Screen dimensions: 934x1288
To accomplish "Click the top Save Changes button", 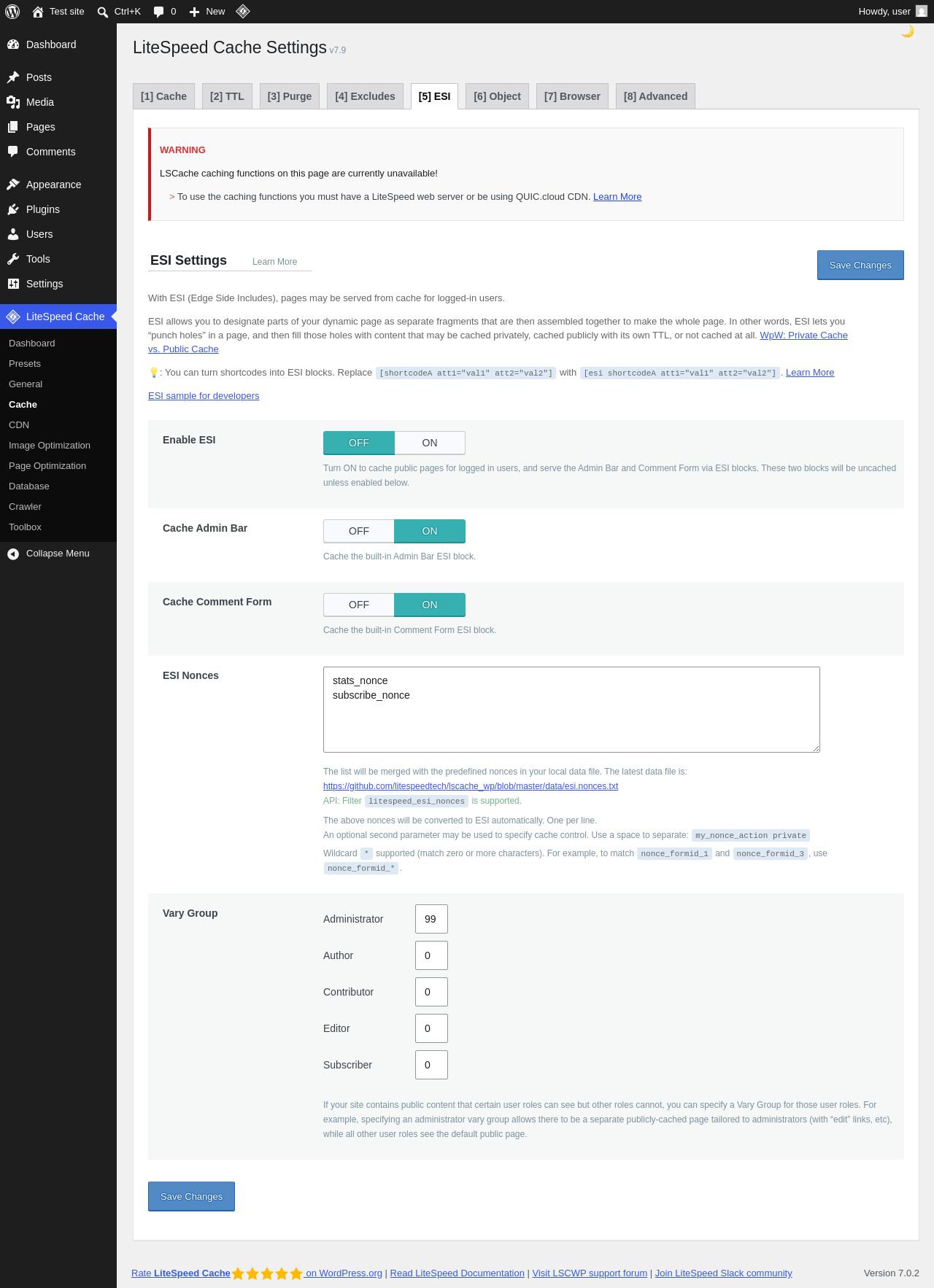I will coord(860,265).
